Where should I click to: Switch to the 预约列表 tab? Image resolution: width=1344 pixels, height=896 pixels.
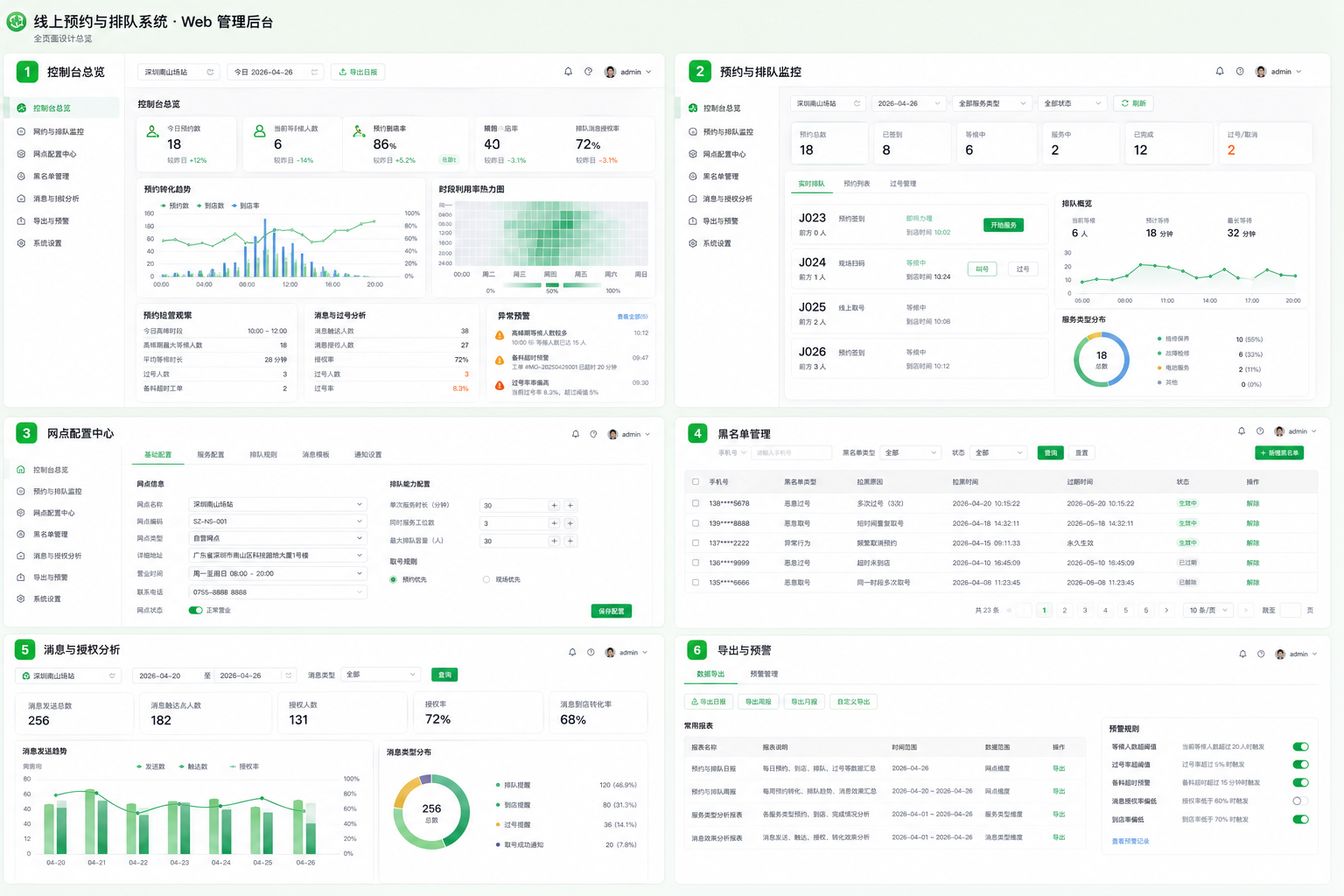pyautogui.click(x=857, y=184)
